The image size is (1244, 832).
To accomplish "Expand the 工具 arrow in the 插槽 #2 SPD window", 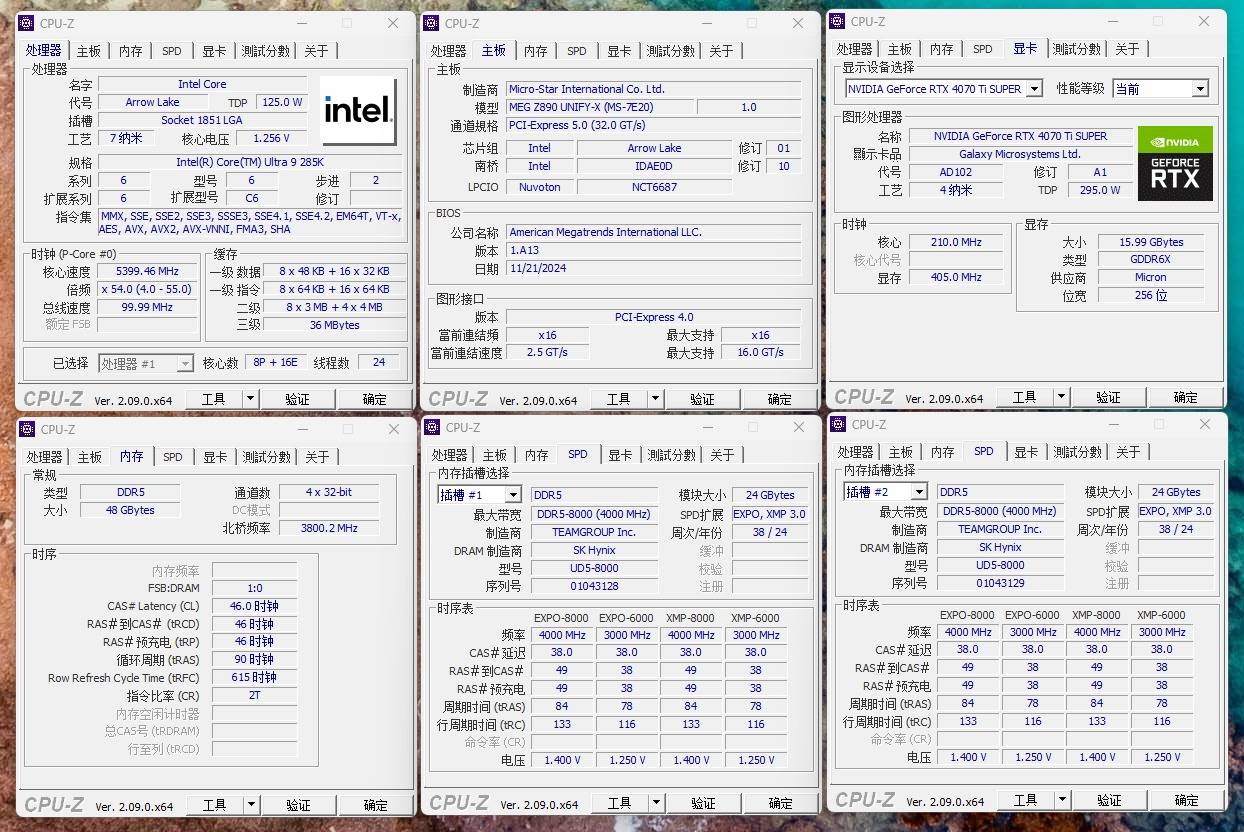I will point(1062,800).
